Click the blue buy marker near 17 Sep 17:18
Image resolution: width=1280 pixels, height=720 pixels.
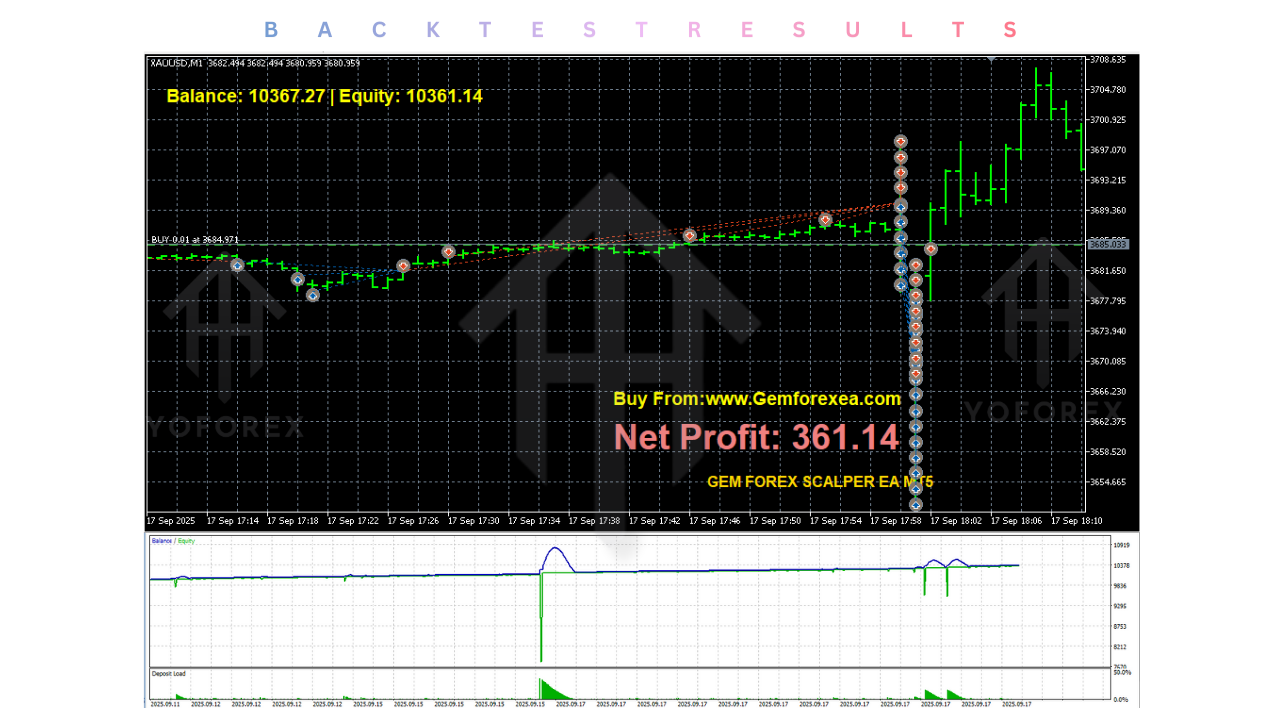[x=298, y=280]
